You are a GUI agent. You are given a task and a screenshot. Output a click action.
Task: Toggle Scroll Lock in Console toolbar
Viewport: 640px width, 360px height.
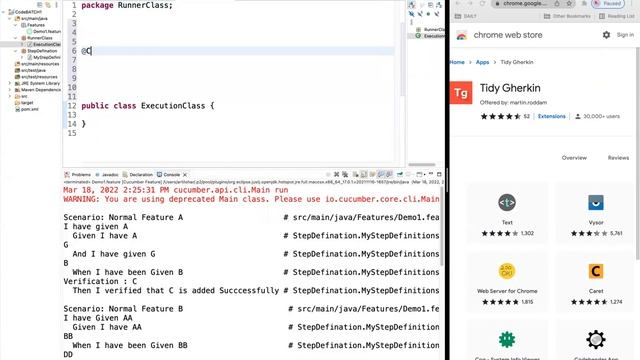[364, 174]
